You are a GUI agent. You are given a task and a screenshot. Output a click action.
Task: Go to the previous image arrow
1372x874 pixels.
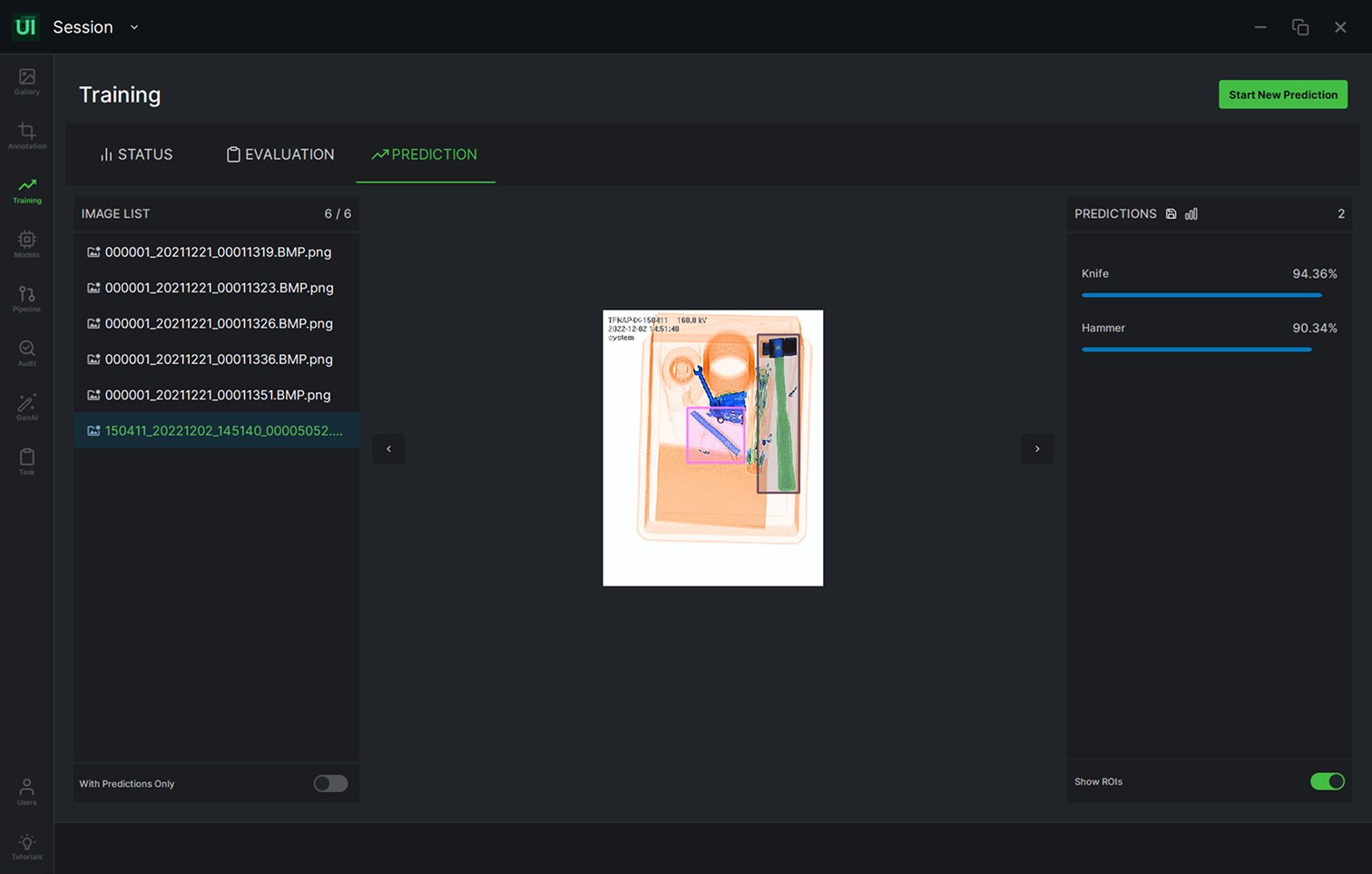coord(388,448)
